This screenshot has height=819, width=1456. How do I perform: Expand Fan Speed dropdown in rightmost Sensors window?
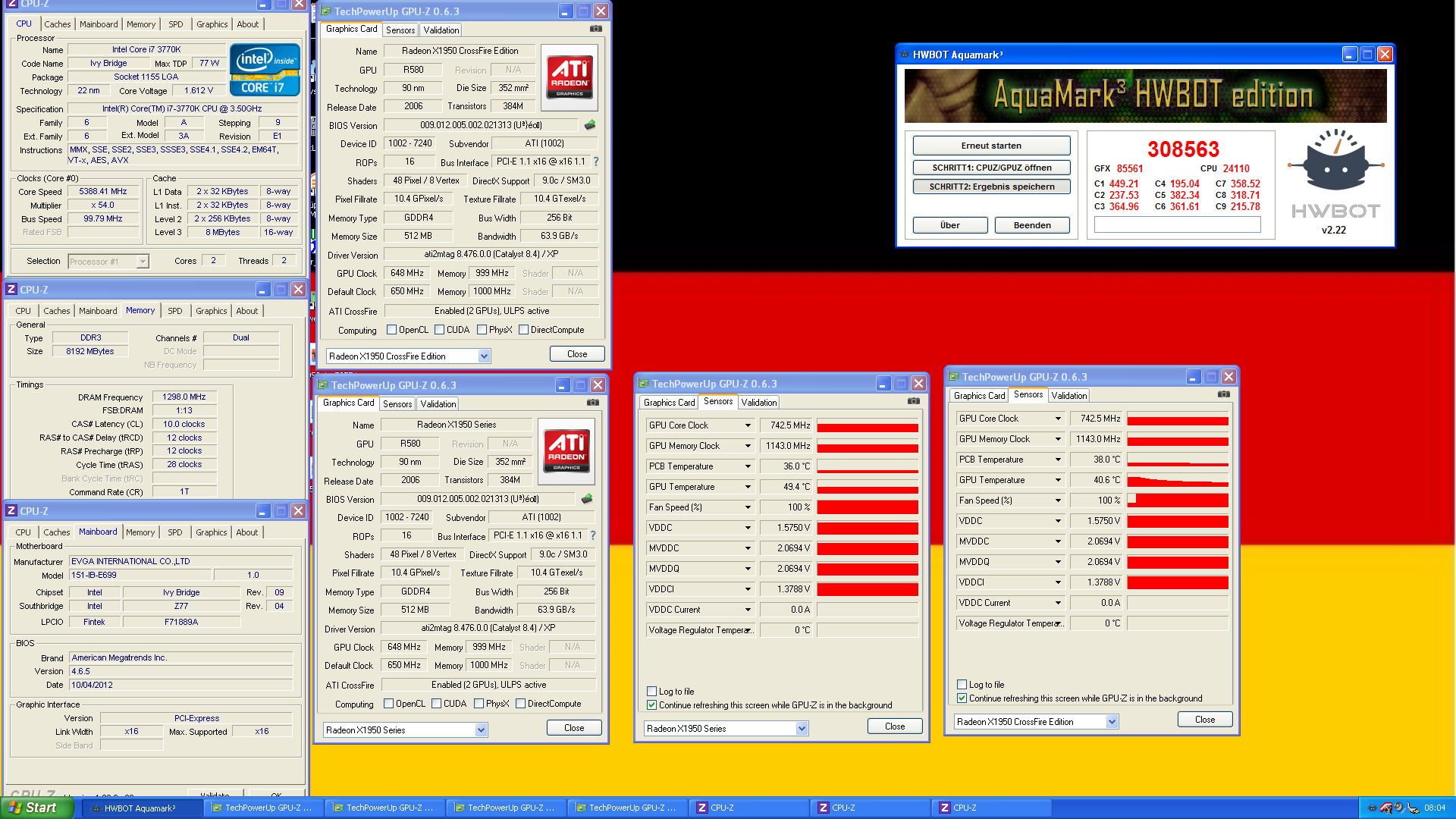pos(1058,500)
